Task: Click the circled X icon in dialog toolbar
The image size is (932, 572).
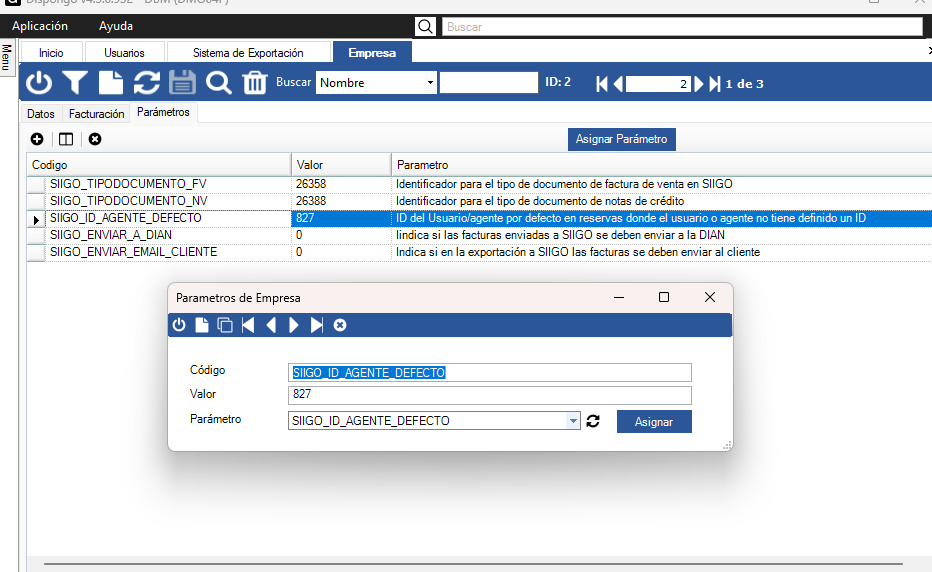Action: (x=340, y=325)
